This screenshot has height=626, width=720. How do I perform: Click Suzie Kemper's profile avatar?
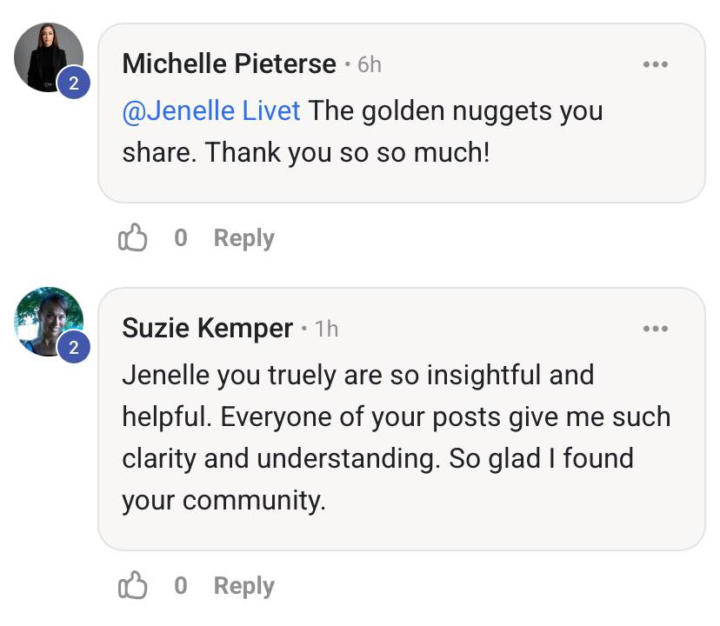coord(45,320)
